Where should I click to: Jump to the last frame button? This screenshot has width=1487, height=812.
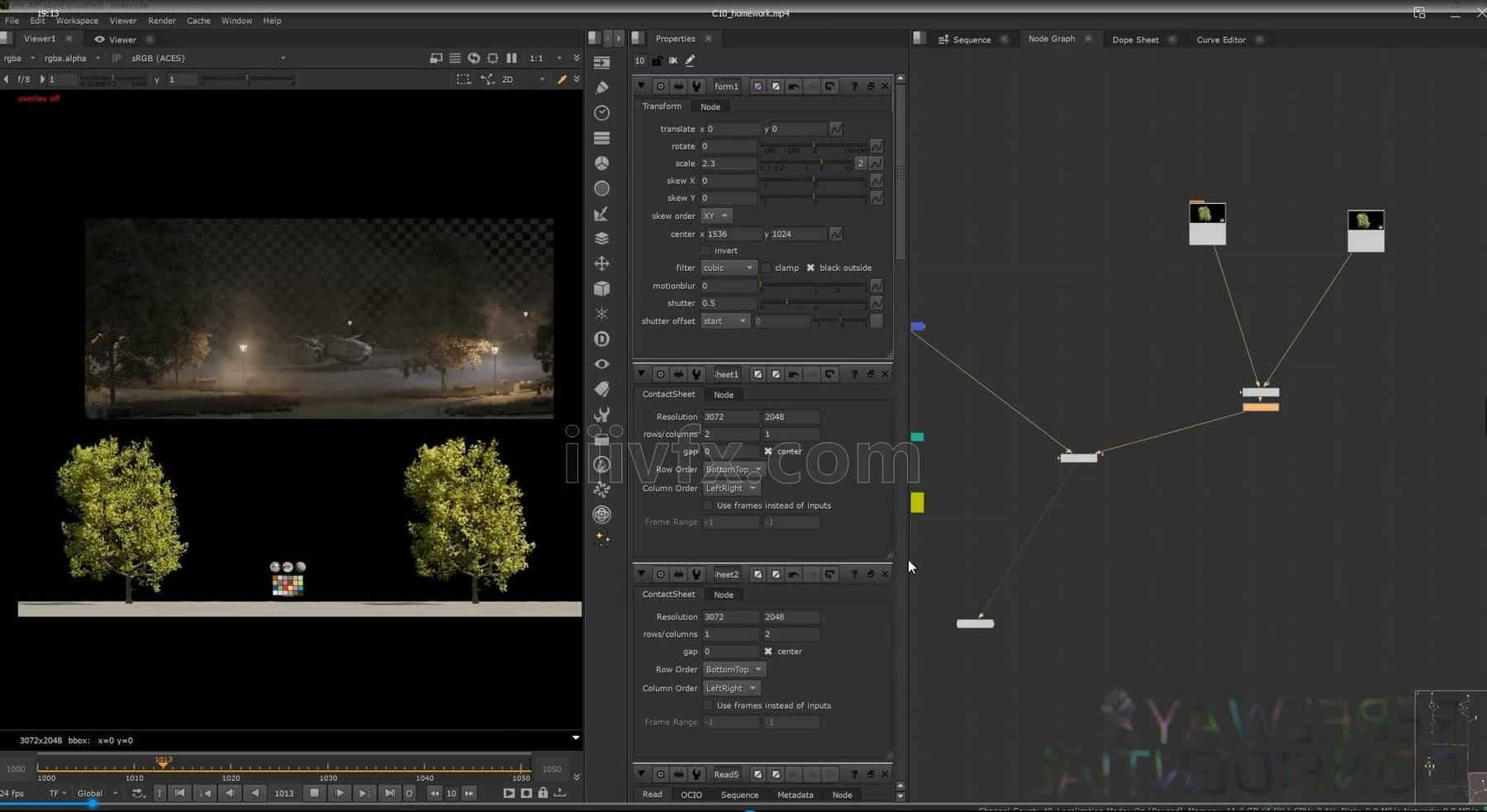(389, 793)
